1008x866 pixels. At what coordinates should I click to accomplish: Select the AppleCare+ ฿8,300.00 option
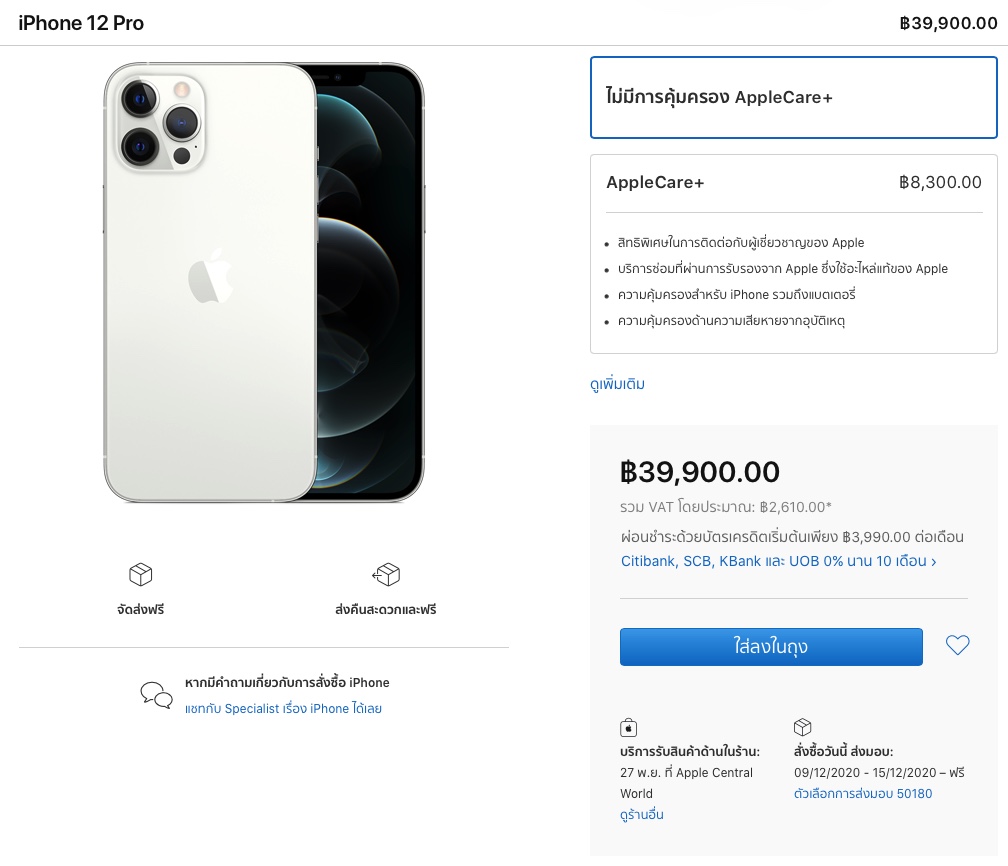[794, 183]
